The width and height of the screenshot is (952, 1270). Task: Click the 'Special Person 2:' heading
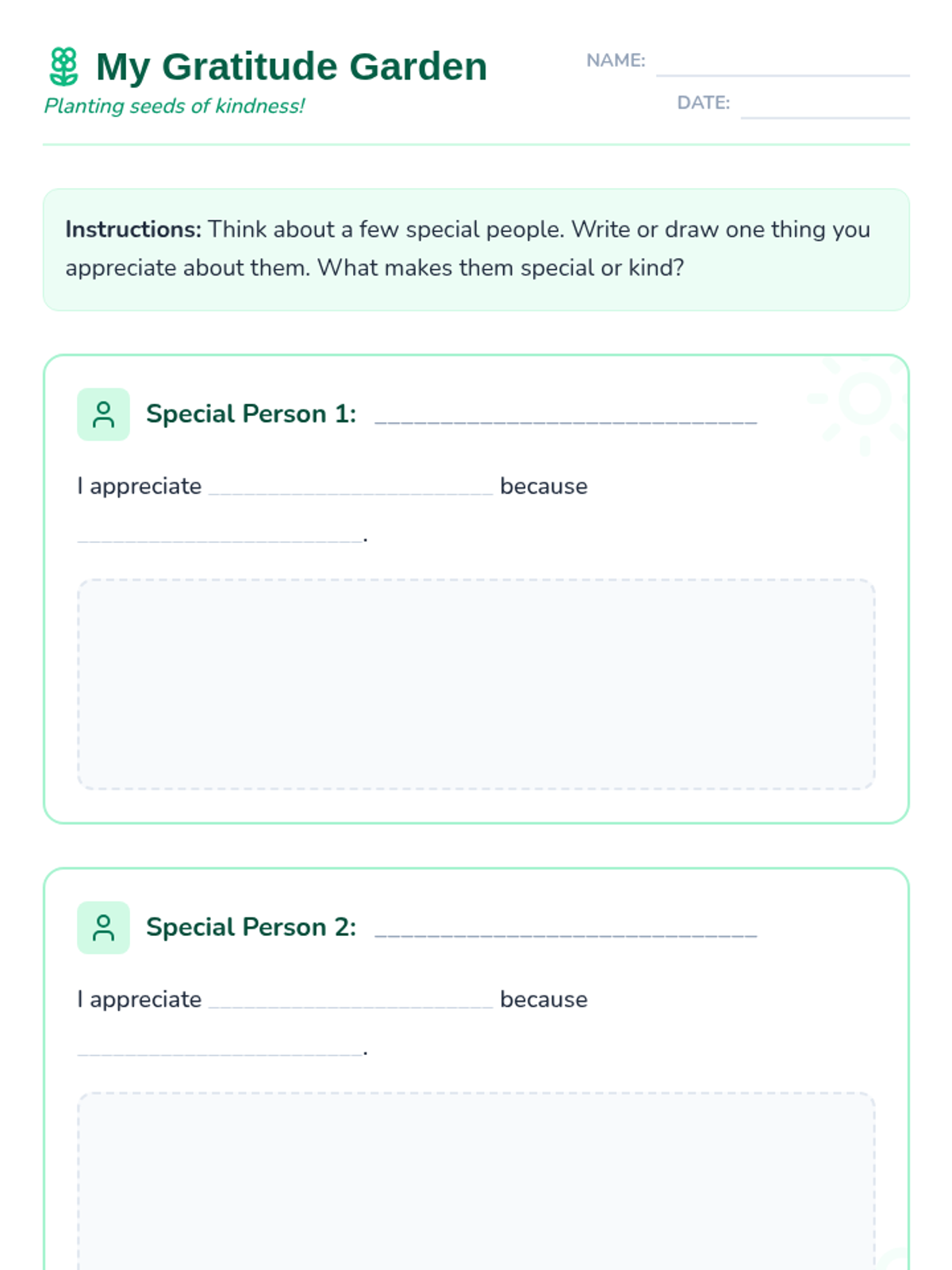[251, 927]
